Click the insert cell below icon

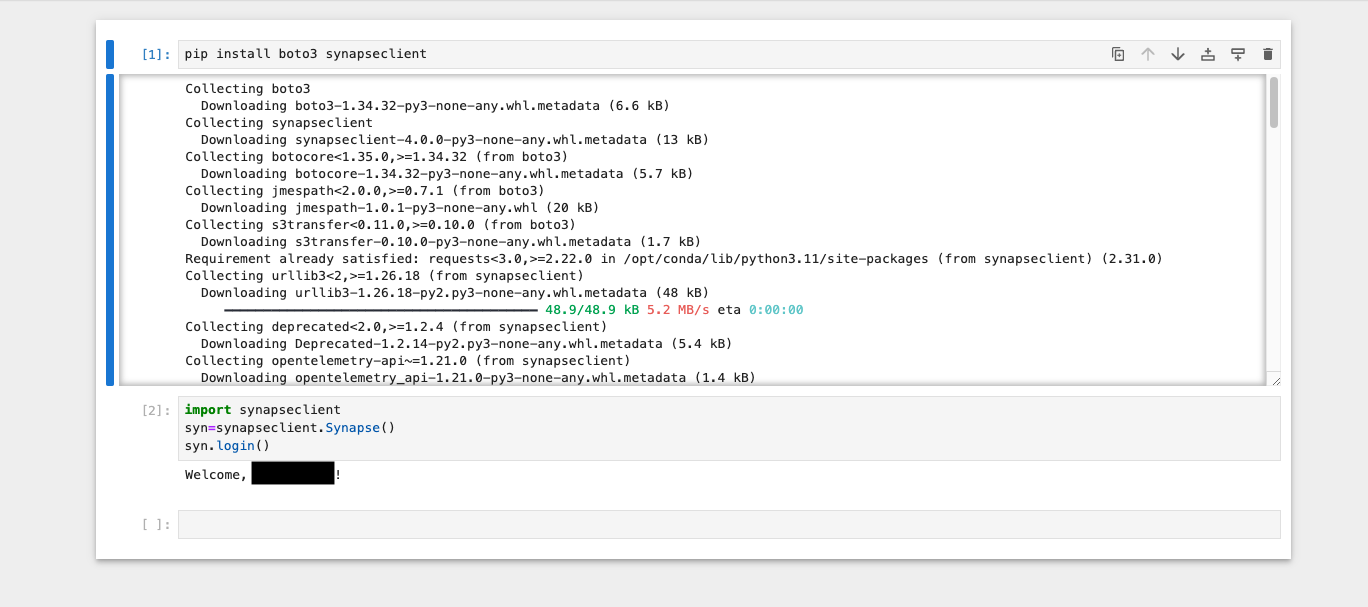tap(1238, 54)
